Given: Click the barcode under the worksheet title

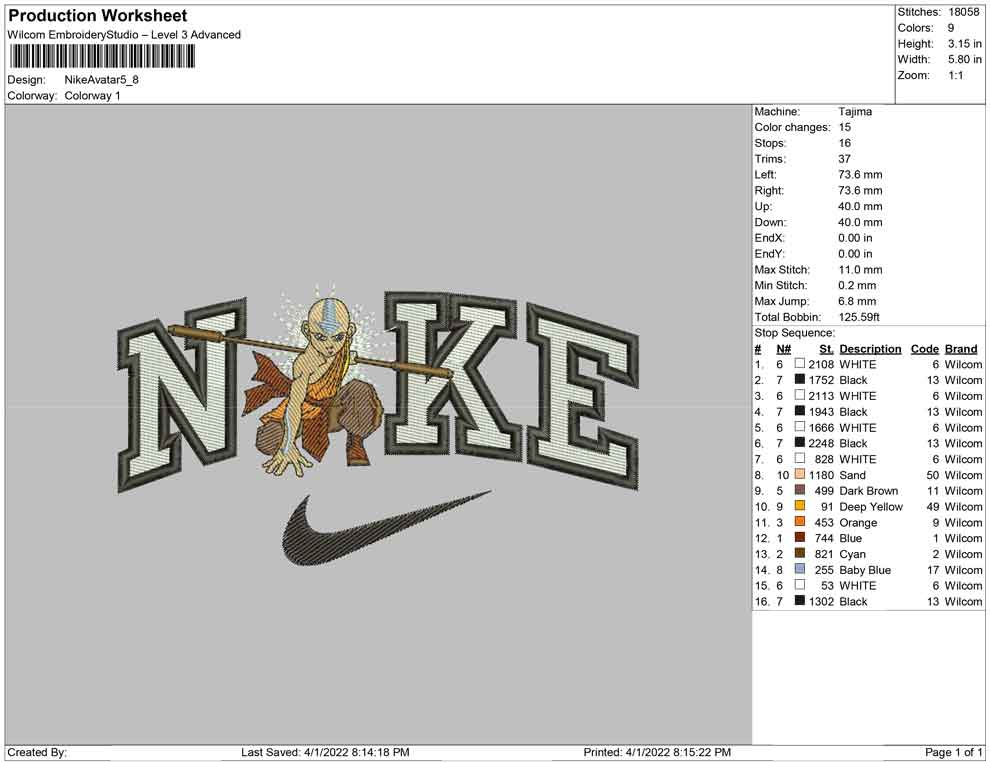Looking at the screenshot, I should click(102, 57).
